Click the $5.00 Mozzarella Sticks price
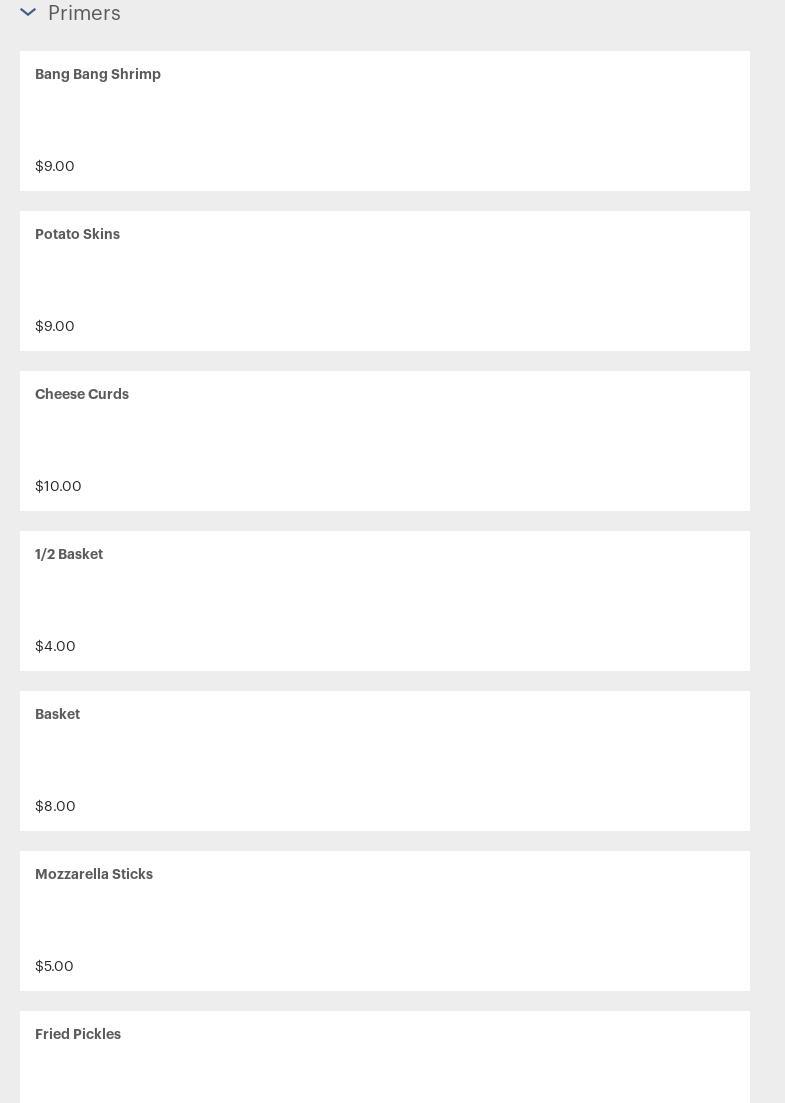 [x=54, y=966]
